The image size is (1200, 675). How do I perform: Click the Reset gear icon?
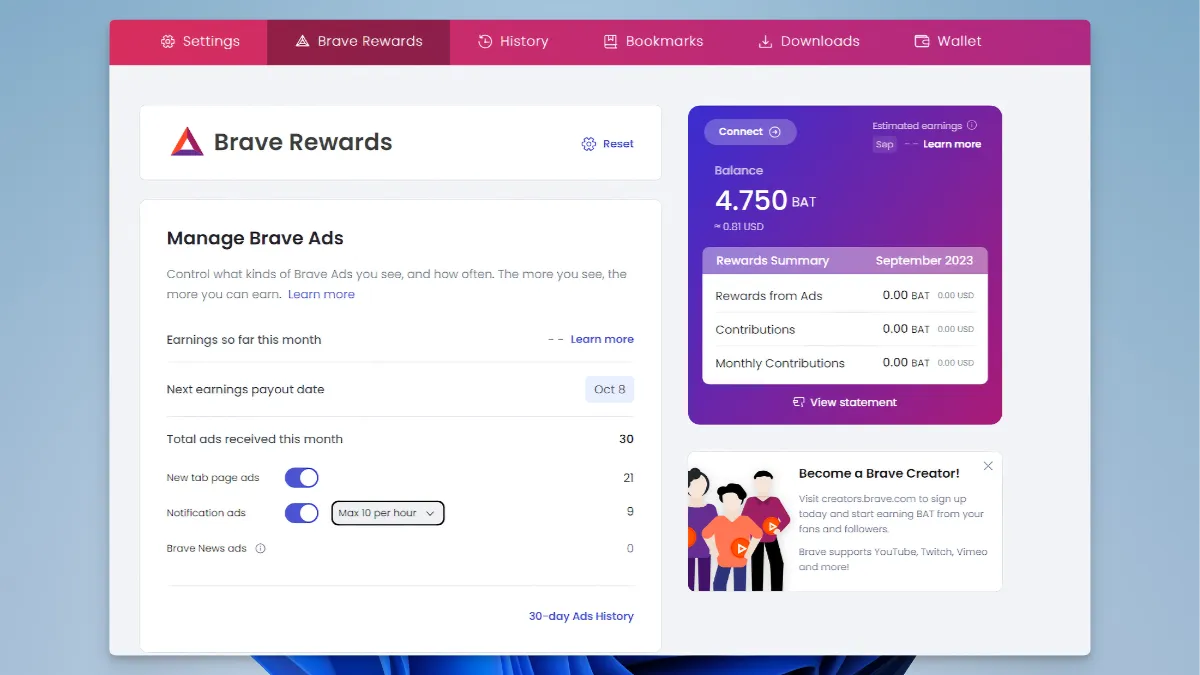pyautogui.click(x=589, y=144)
